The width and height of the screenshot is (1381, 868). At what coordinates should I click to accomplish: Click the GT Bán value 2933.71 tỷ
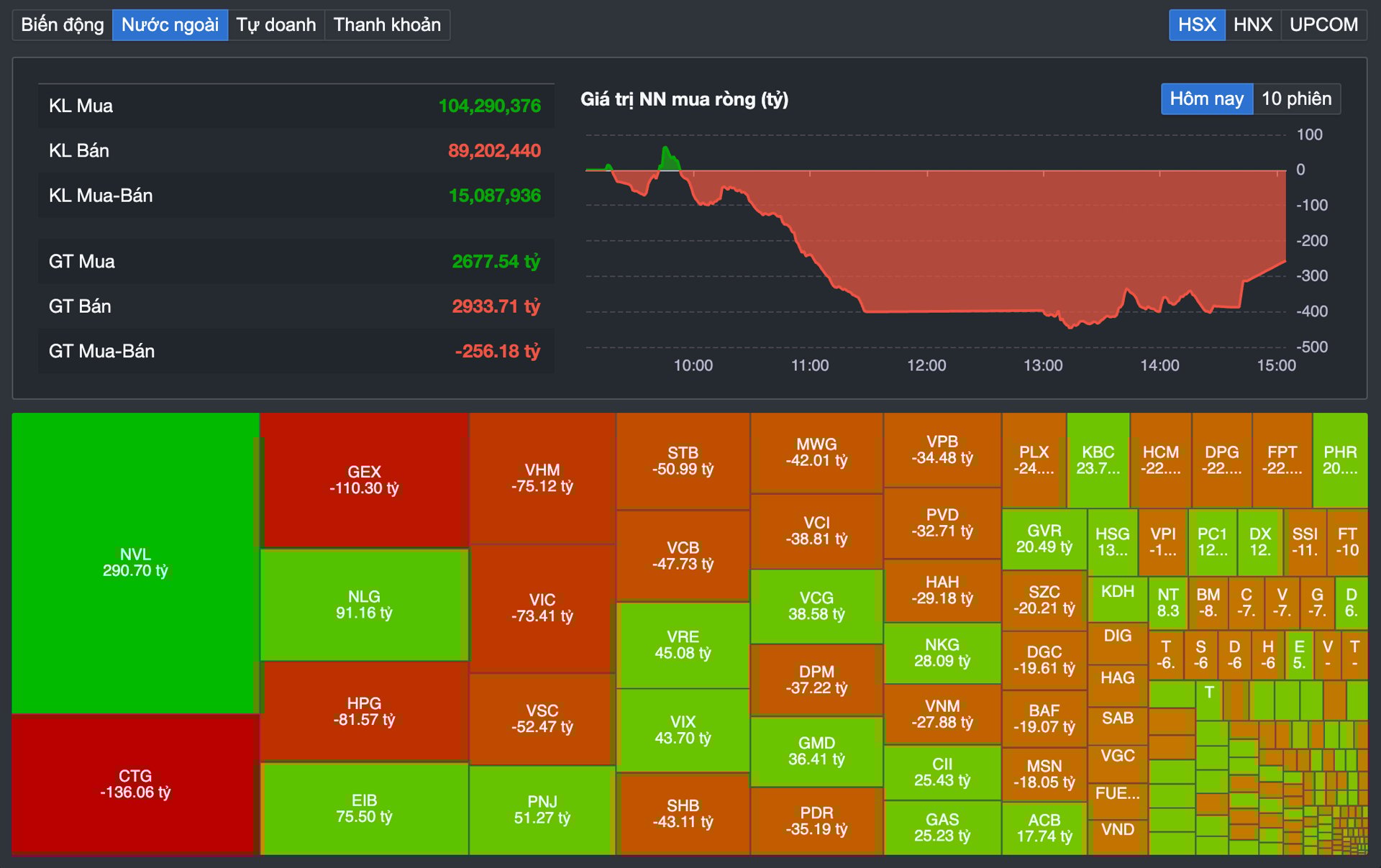496,307
